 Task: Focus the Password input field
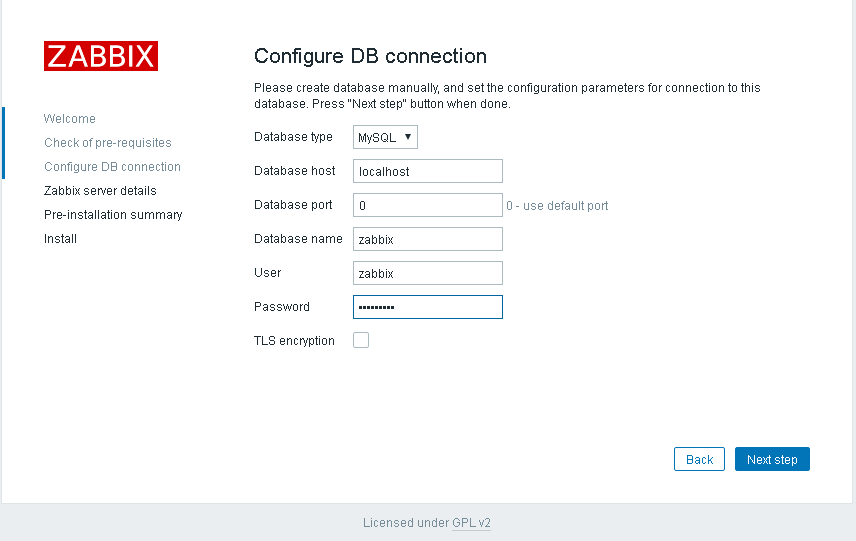(x=427, y=307)
